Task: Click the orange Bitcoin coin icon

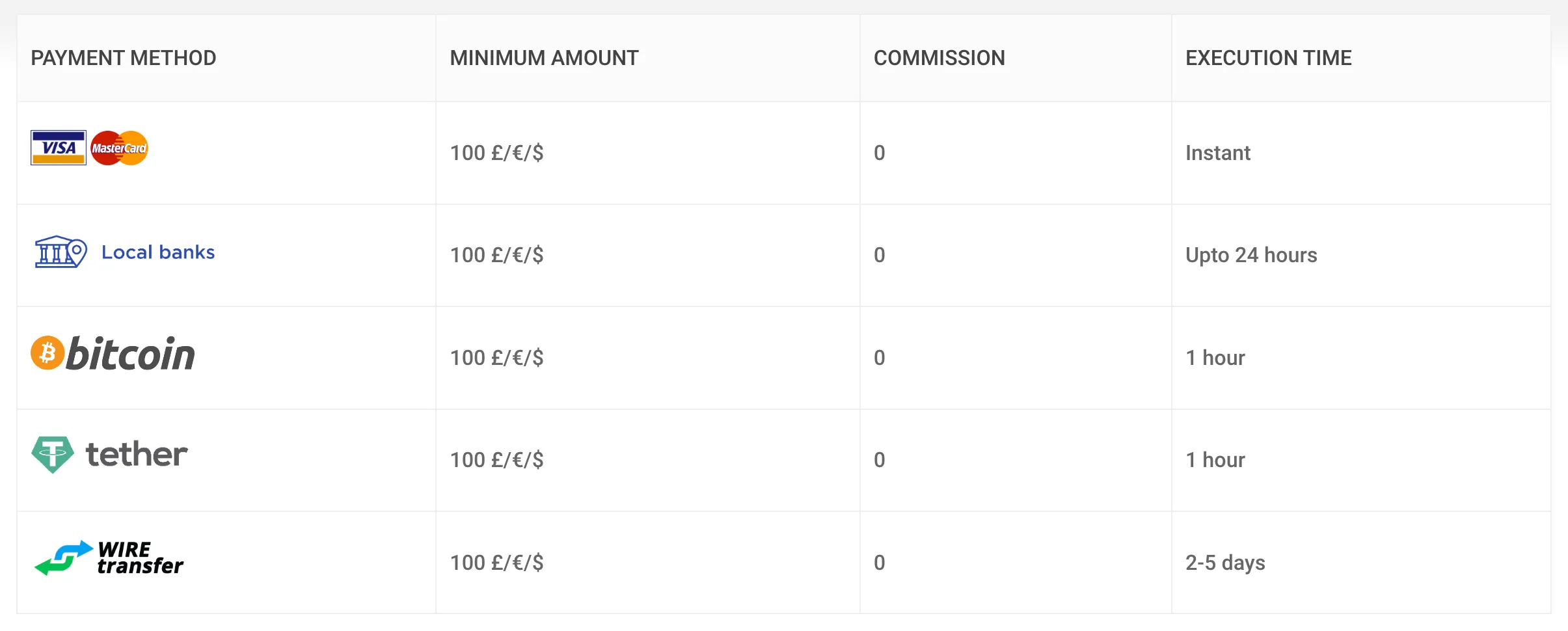Action: click(47, 353)
